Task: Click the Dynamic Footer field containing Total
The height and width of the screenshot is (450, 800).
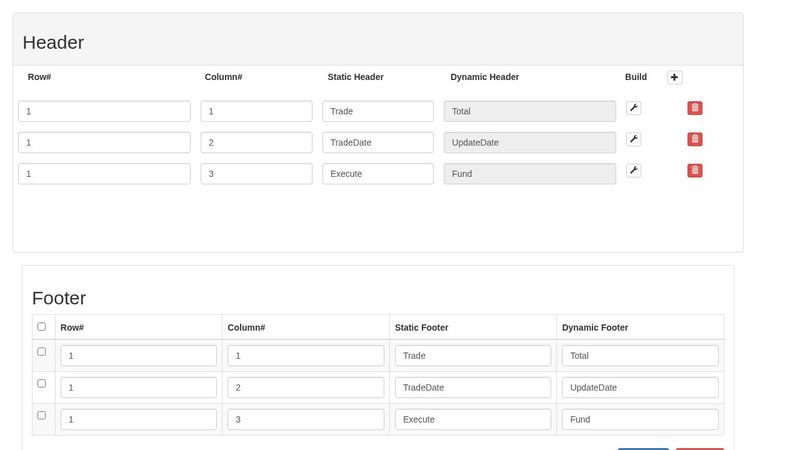Action: [640, 355]
